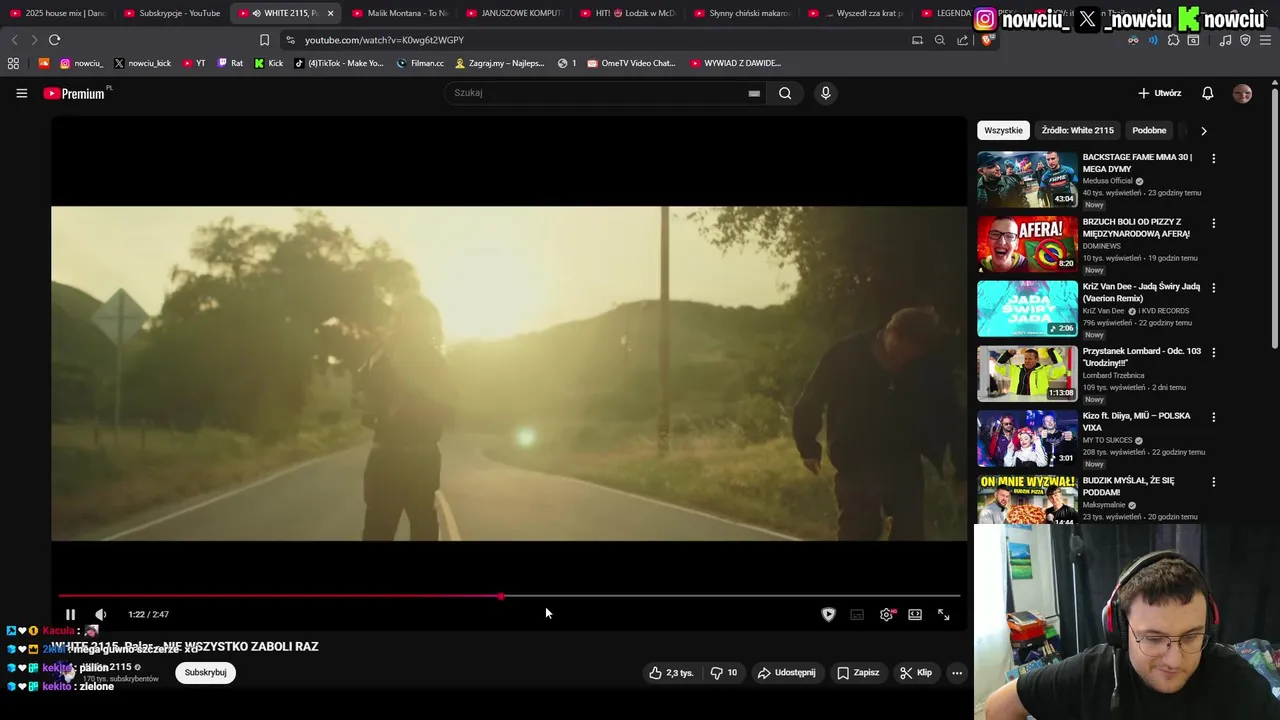Like the video with 2,3 tys.
Viewport: 1280px width, 720px height.
671,673
